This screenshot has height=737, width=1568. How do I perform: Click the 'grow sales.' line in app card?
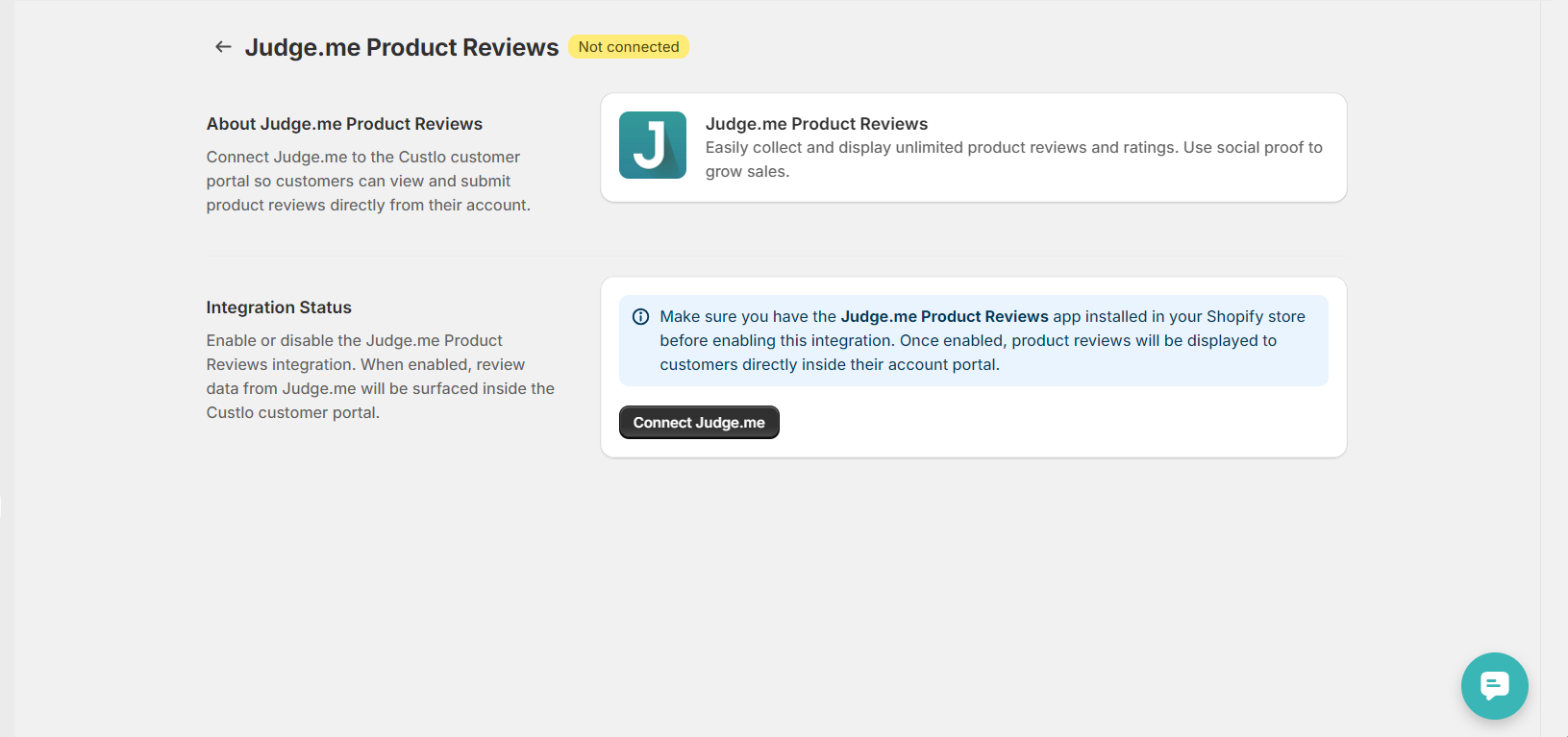point(747,172)
